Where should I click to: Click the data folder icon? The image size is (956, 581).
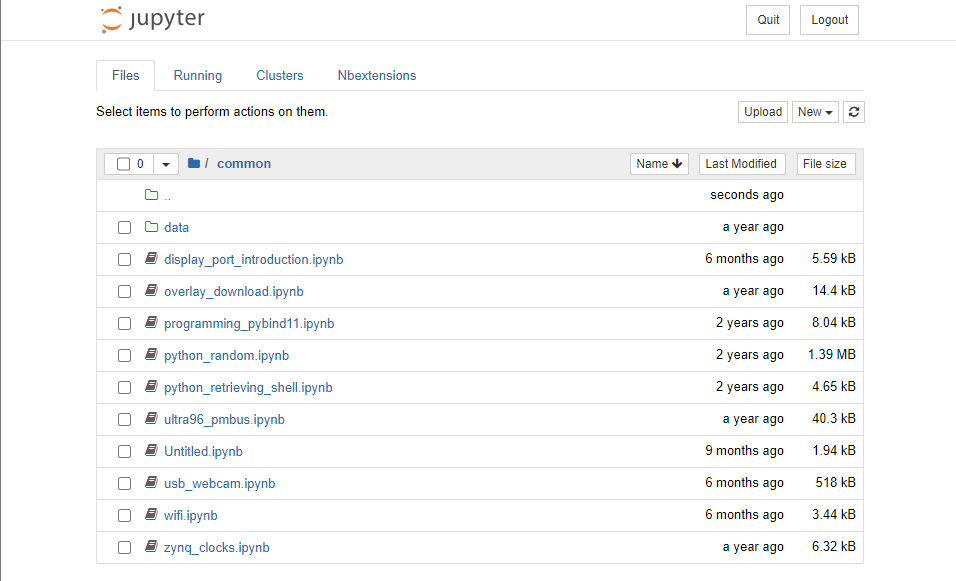tap(151, 227)
